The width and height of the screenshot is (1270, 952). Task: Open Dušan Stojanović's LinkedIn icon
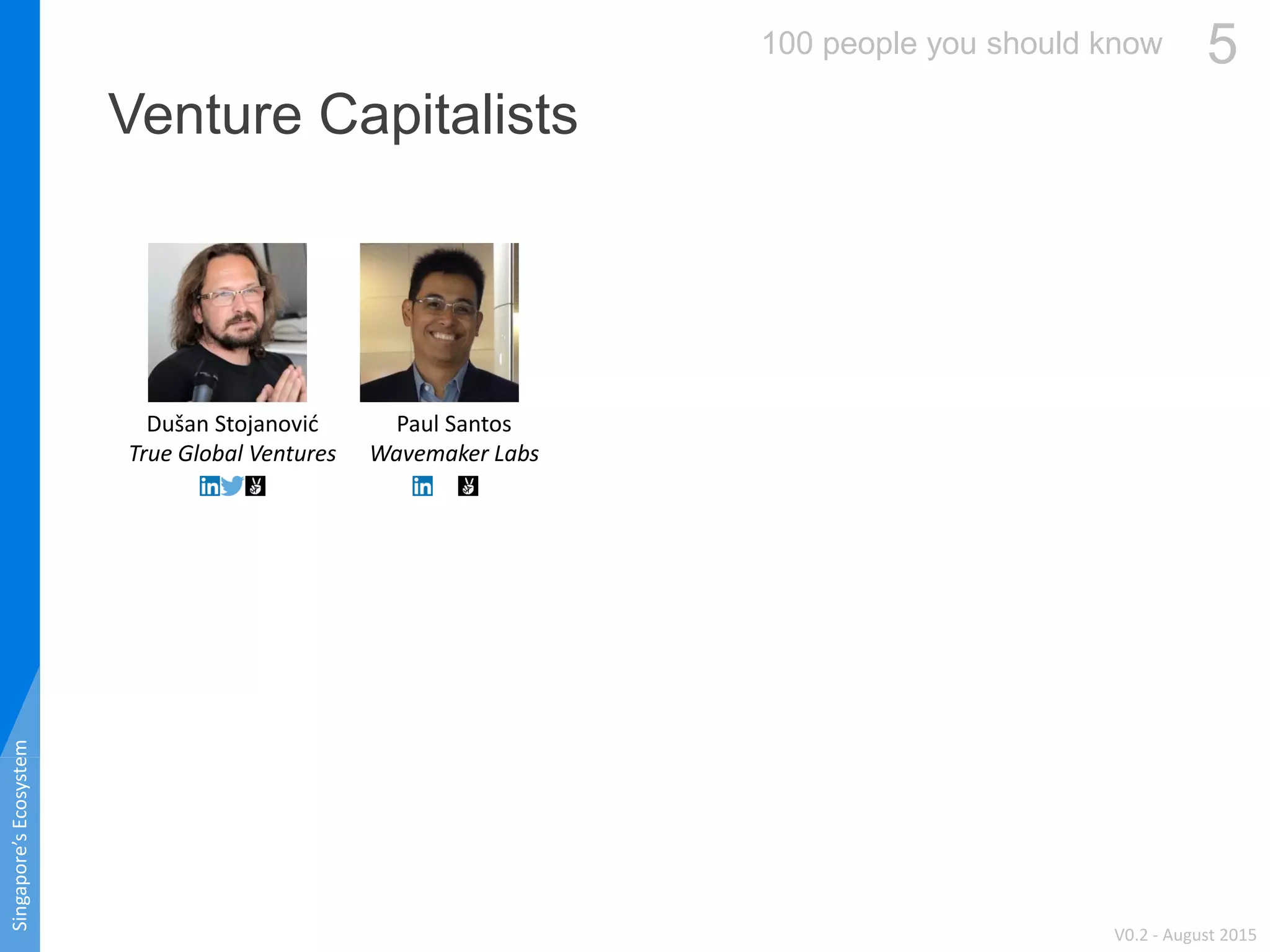click(210, 486)
